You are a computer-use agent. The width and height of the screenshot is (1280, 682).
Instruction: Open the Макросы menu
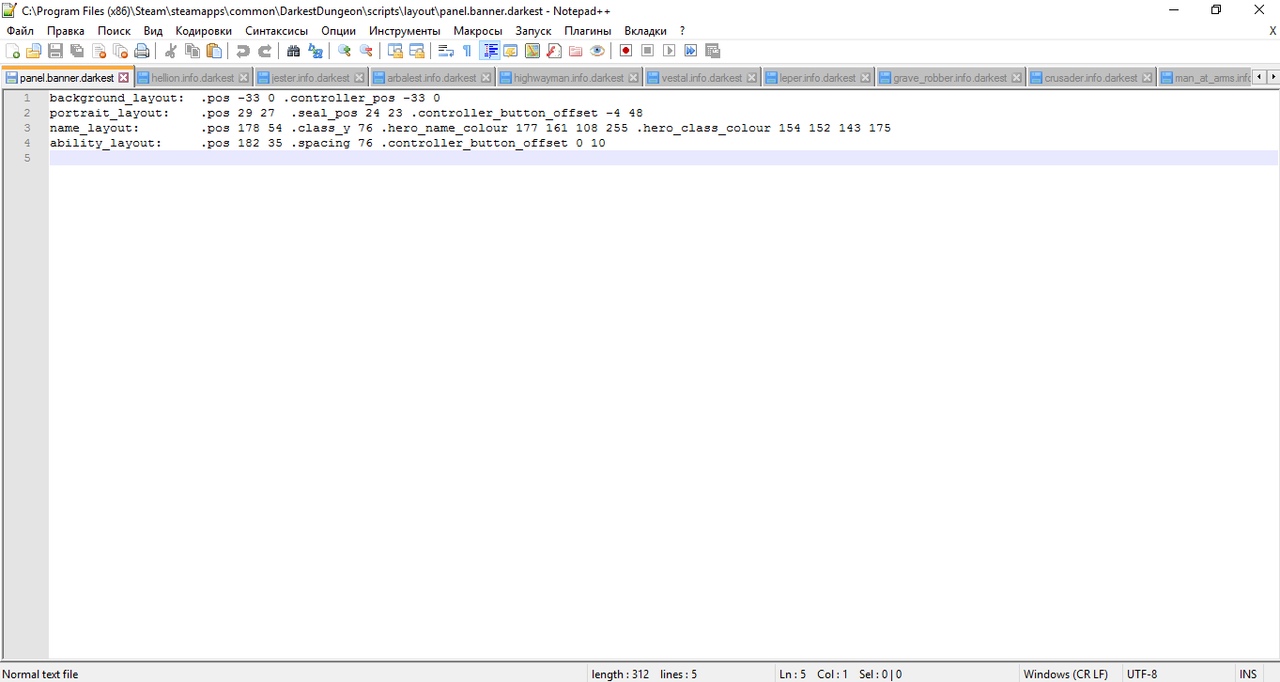(478, 31)
